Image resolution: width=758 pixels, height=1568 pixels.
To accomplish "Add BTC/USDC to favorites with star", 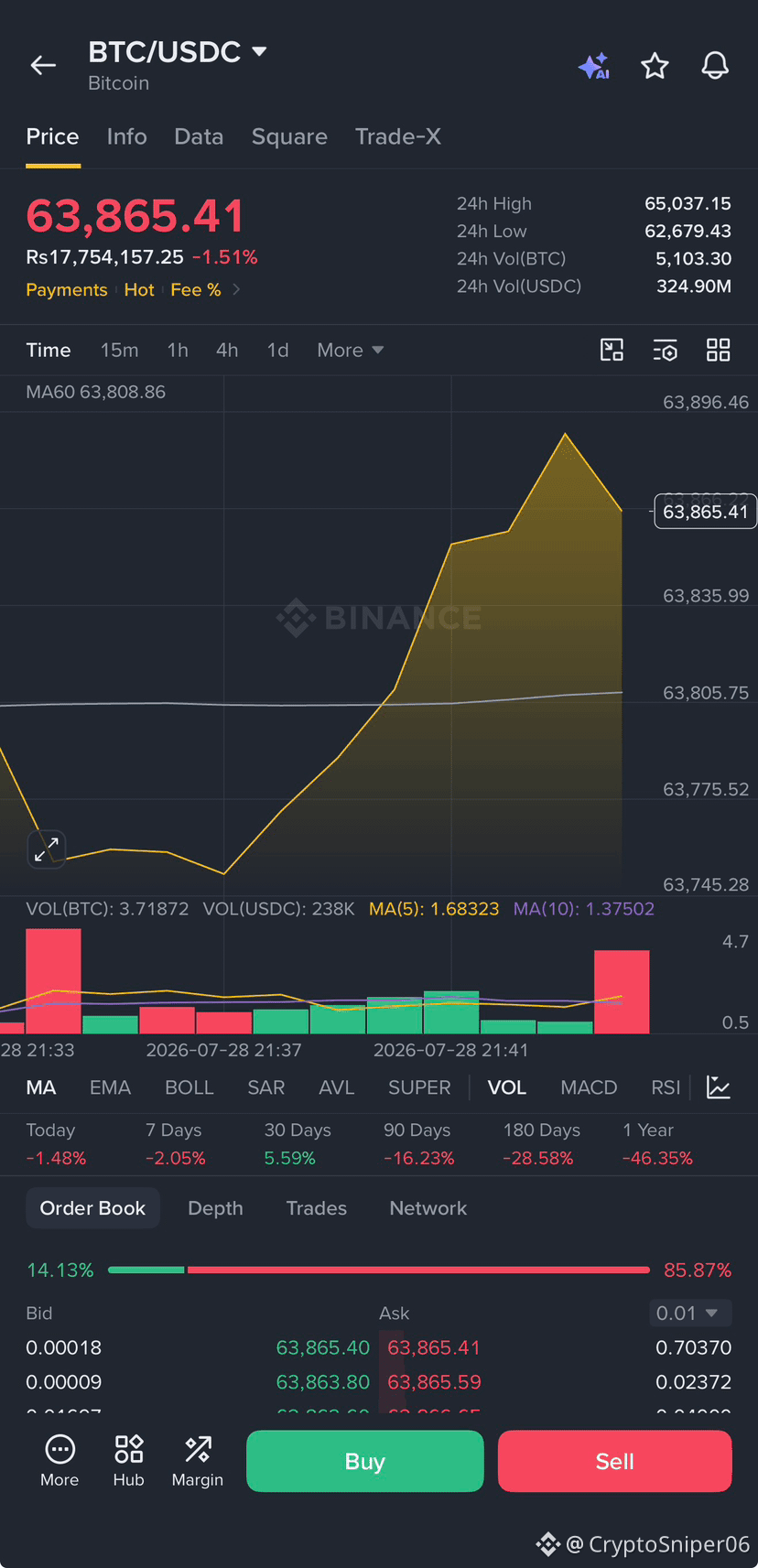I will pos(655,65).
